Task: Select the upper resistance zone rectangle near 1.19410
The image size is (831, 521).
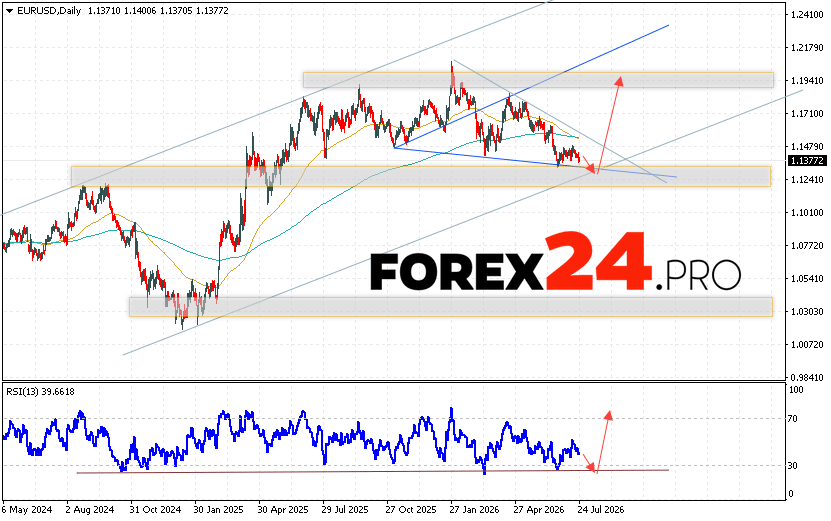Action: pyautogui.click(x=538, y=80)
